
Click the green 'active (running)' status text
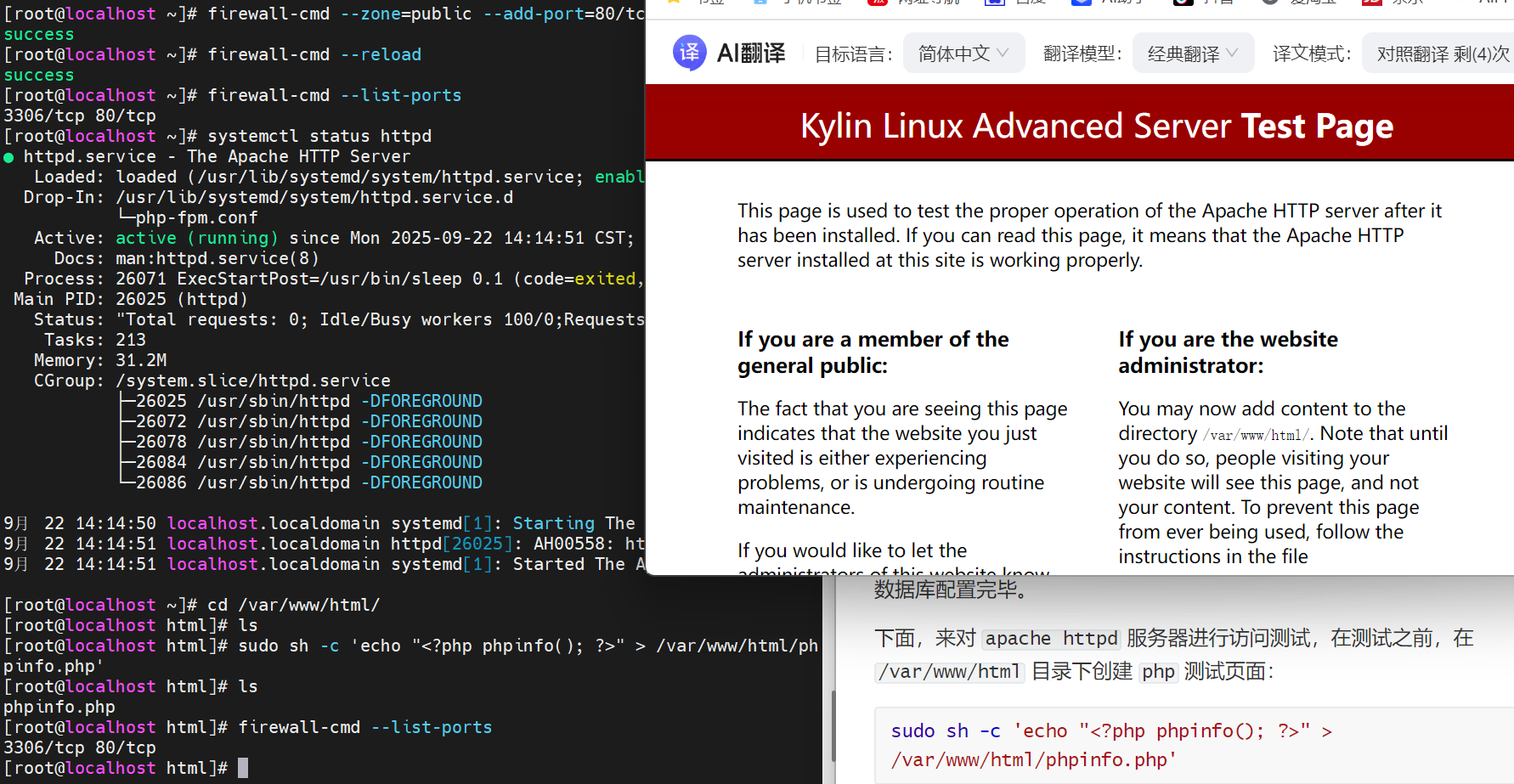197,238
